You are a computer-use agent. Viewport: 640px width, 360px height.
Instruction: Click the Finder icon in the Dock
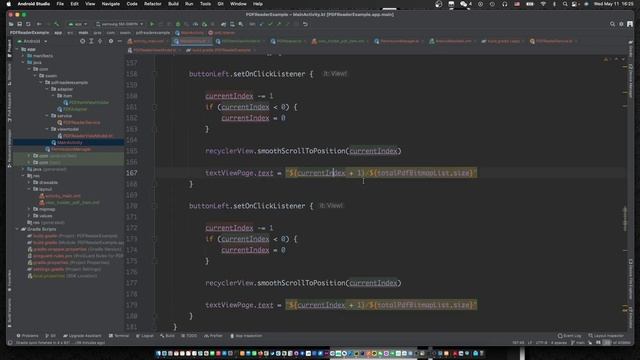pos(158,353)
